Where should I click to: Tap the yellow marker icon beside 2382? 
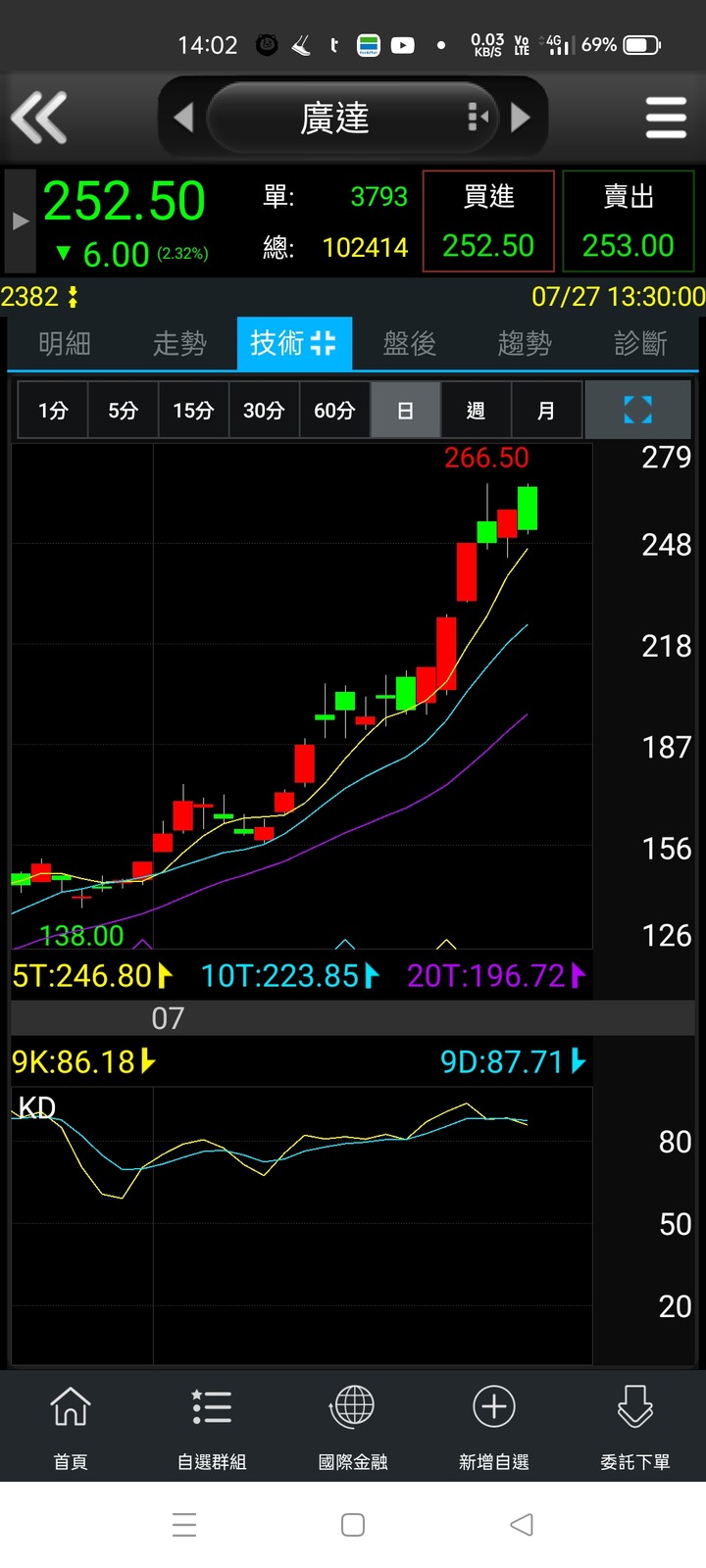click(73, 297)
